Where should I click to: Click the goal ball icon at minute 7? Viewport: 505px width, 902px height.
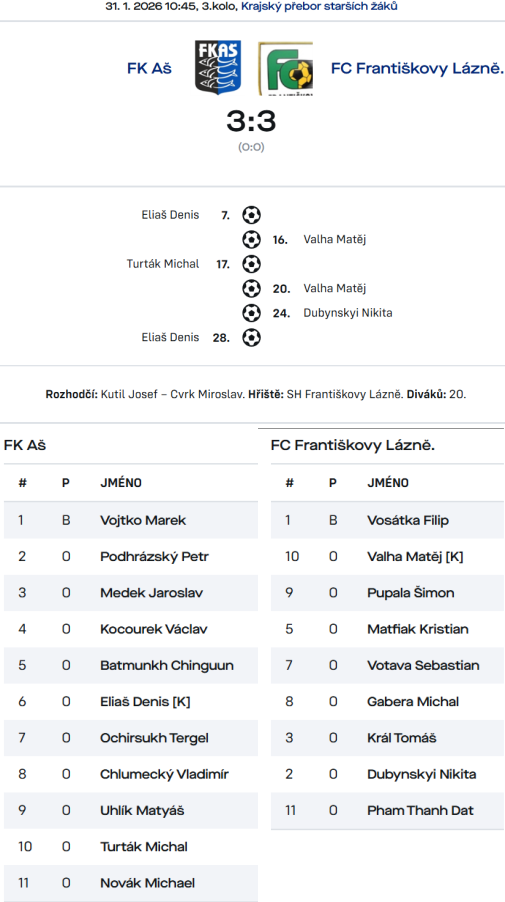pyautogui.click(x=251, y=215)
